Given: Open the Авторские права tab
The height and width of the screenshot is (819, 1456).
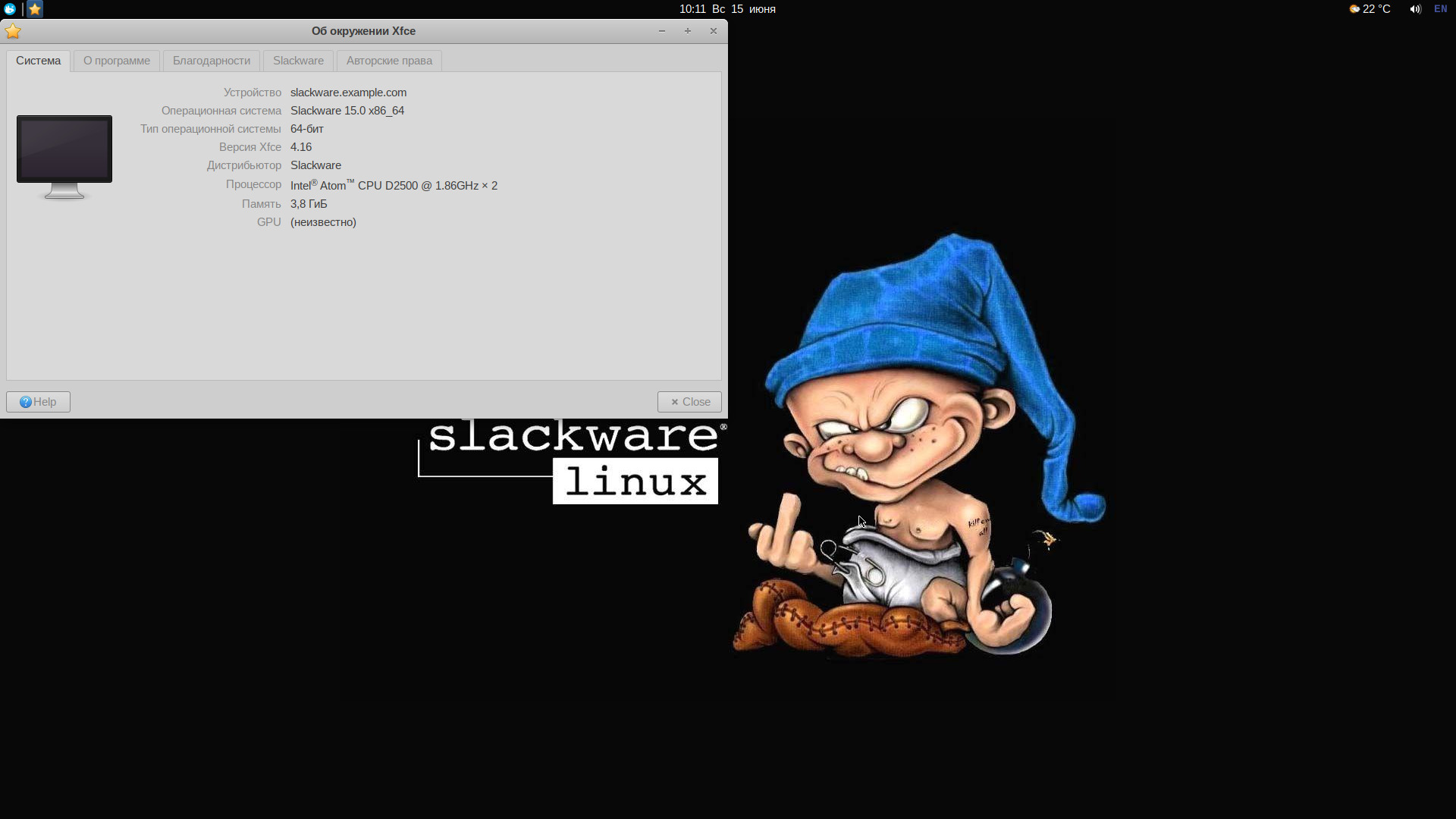Looking at the screenshot, I should [x=389, y=61].
